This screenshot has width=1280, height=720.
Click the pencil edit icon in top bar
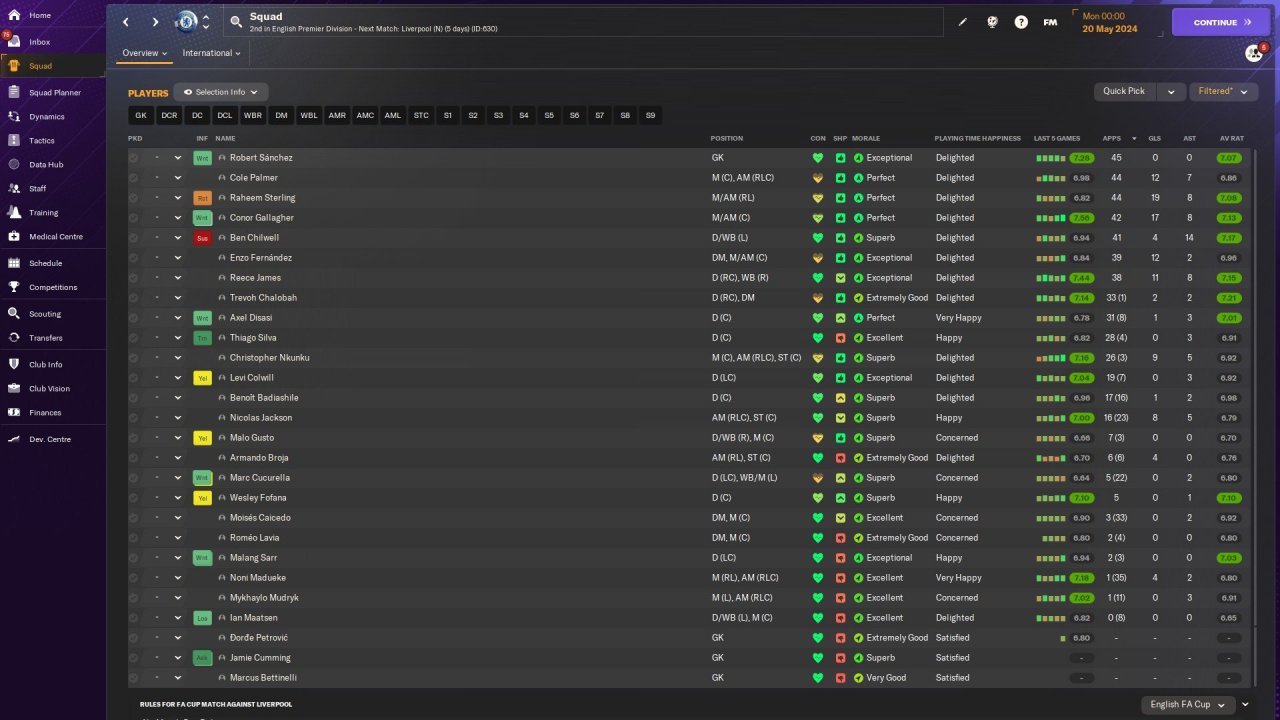pyautogui.click(x=963, y=22)
